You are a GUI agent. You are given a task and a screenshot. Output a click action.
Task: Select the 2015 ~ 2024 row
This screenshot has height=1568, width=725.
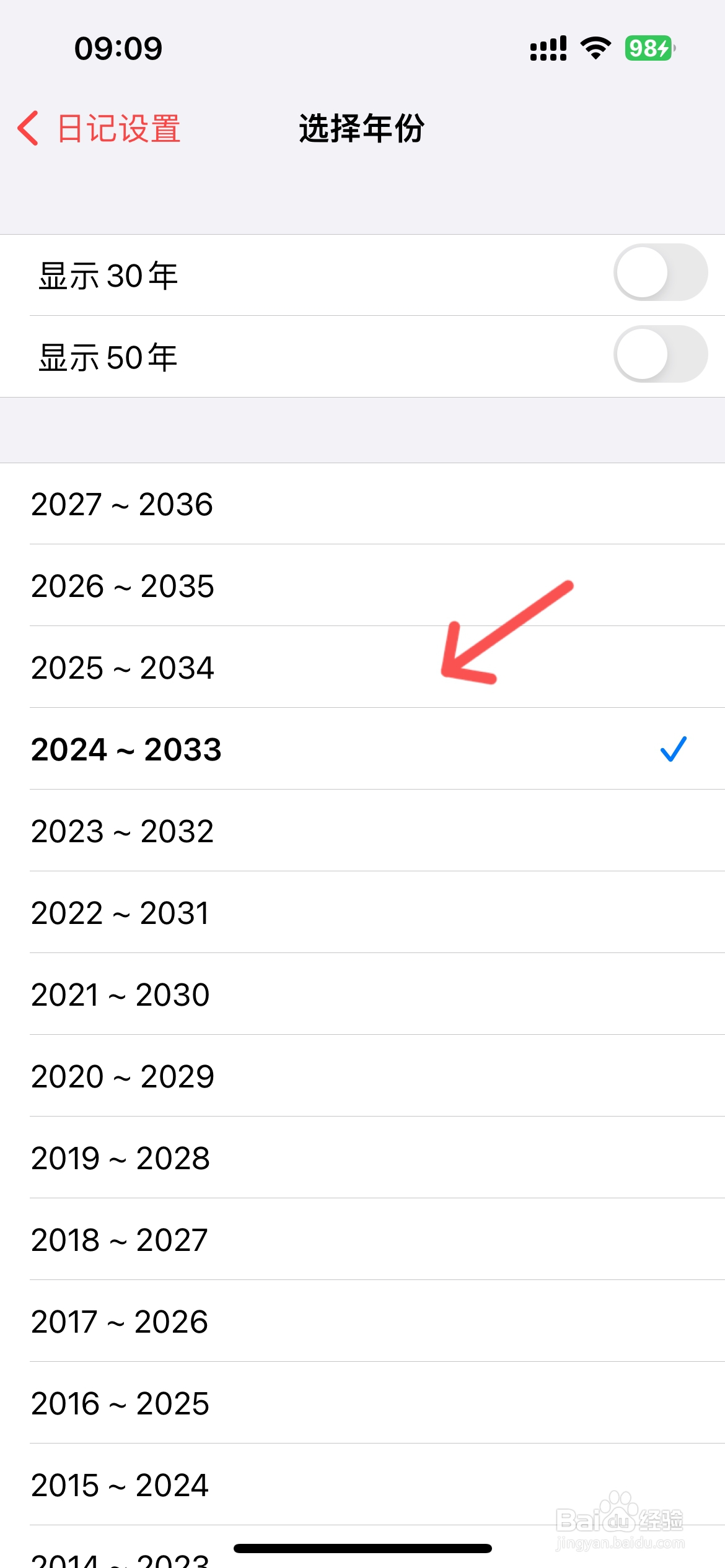[x=362, y=1485]
